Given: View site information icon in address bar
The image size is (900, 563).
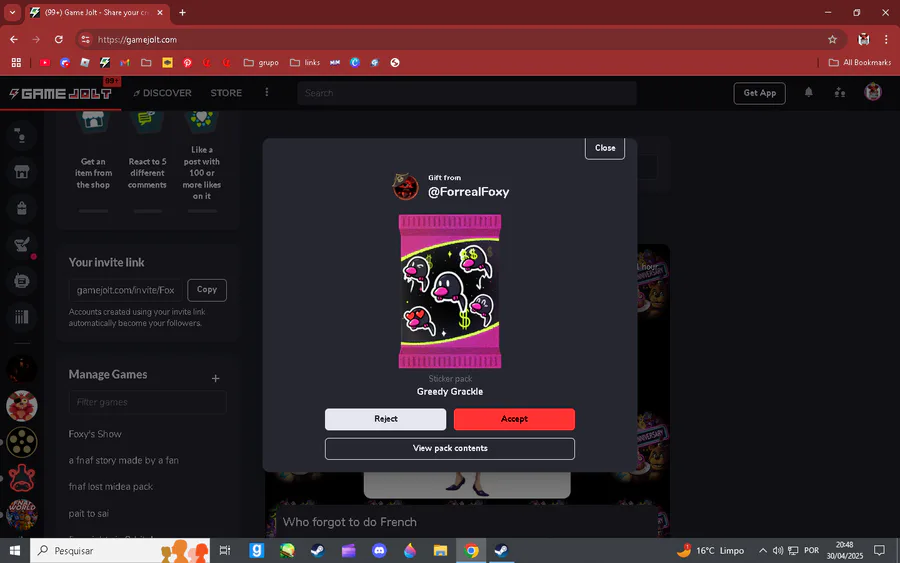Looking at the screenshot, I should 86,40.
